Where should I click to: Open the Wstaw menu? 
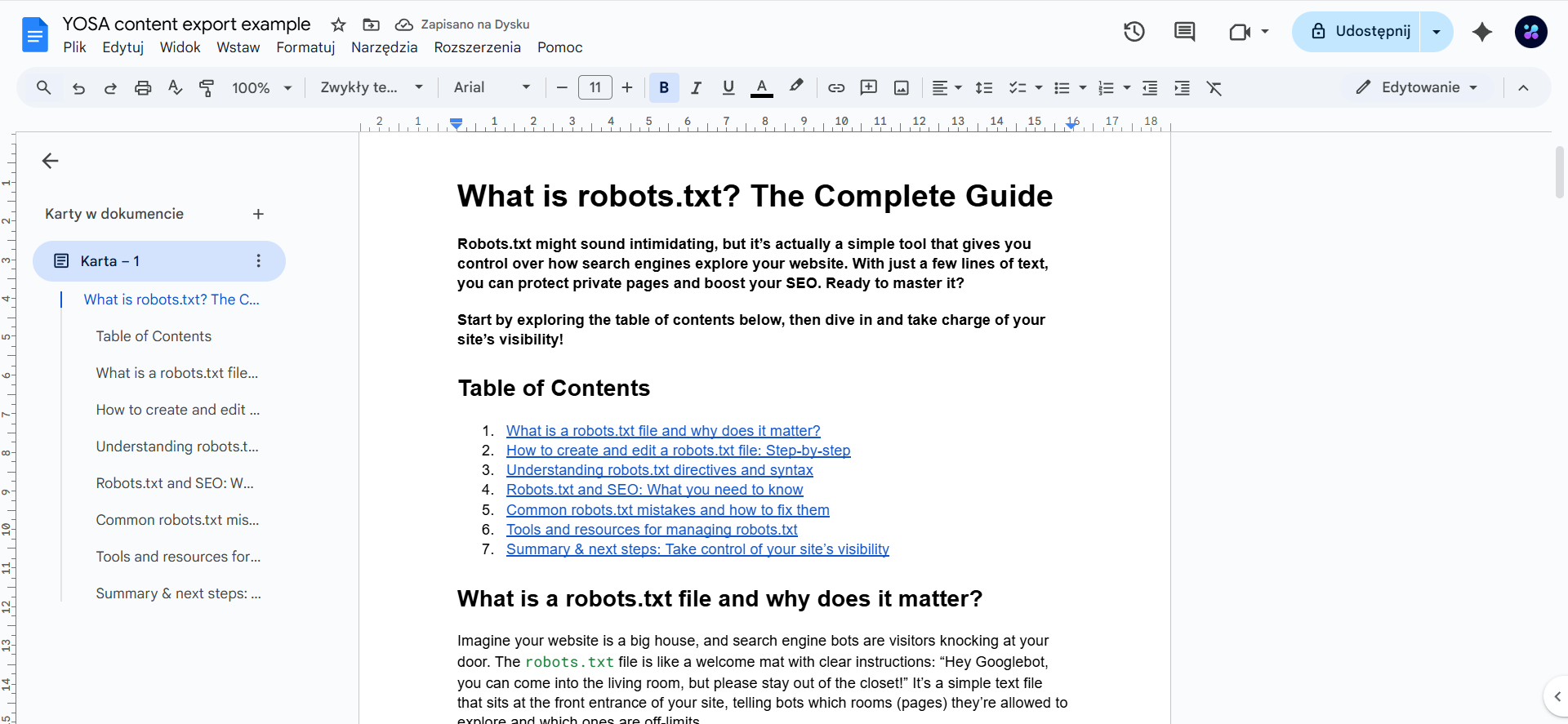tap(238, 47)
